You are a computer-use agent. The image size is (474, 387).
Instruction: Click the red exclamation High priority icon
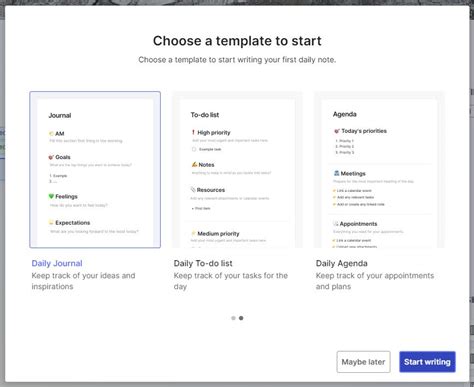193,132
